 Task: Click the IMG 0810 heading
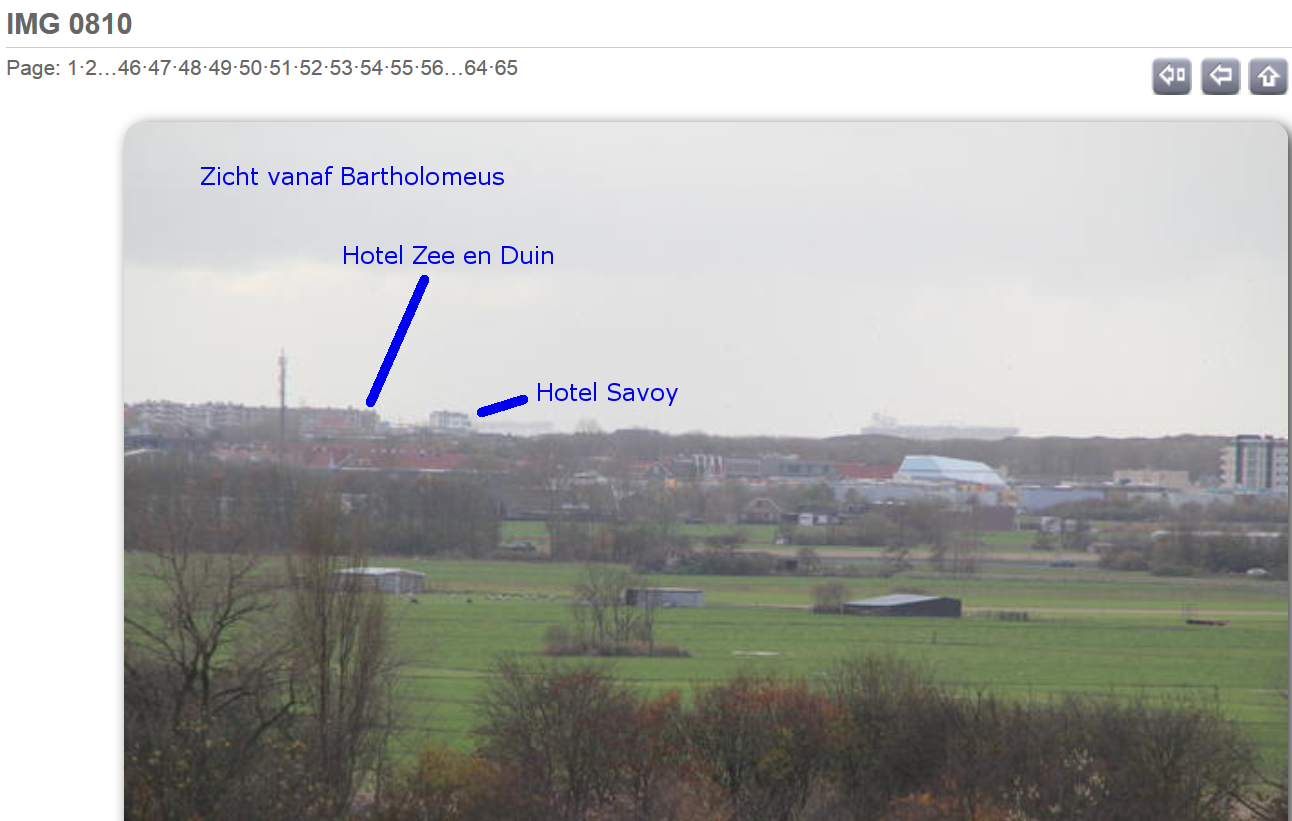[69, 24]
